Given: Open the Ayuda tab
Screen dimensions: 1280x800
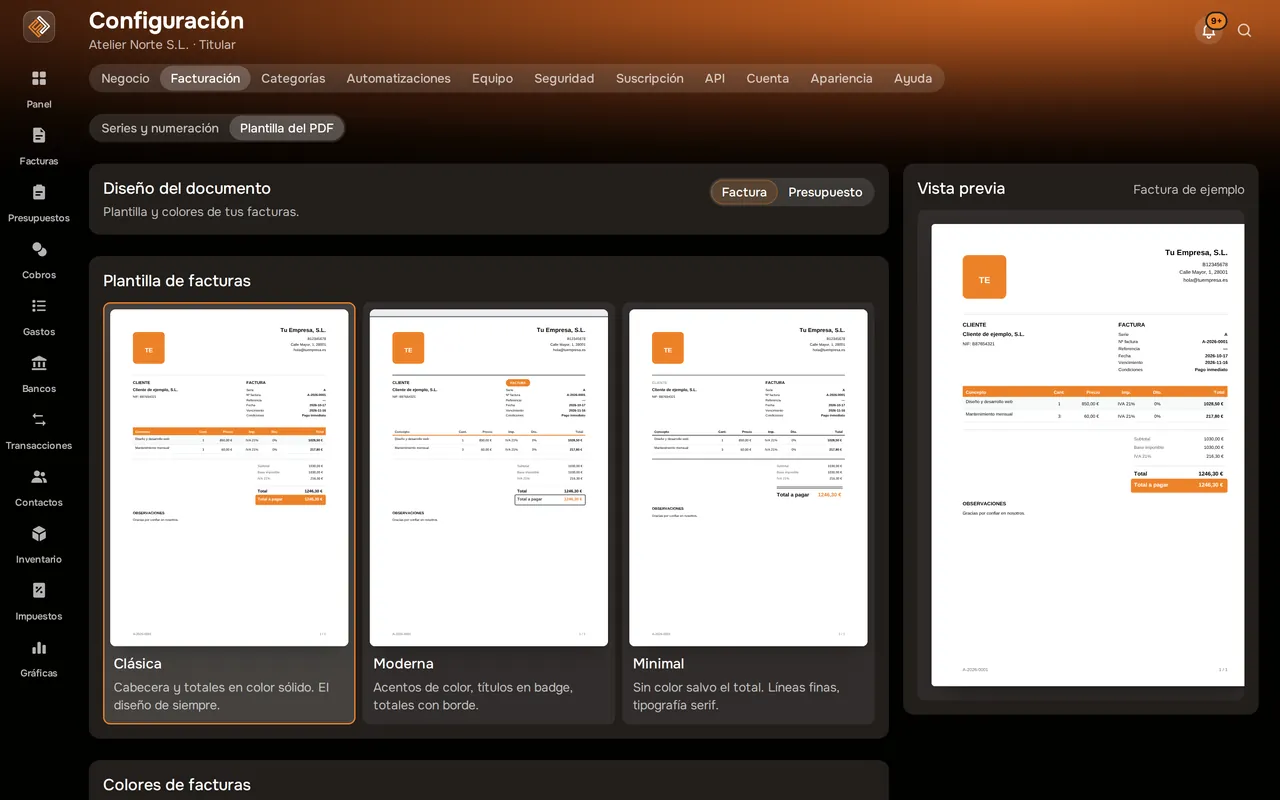Looking at the screenshot, I should [x=913, y=78].
